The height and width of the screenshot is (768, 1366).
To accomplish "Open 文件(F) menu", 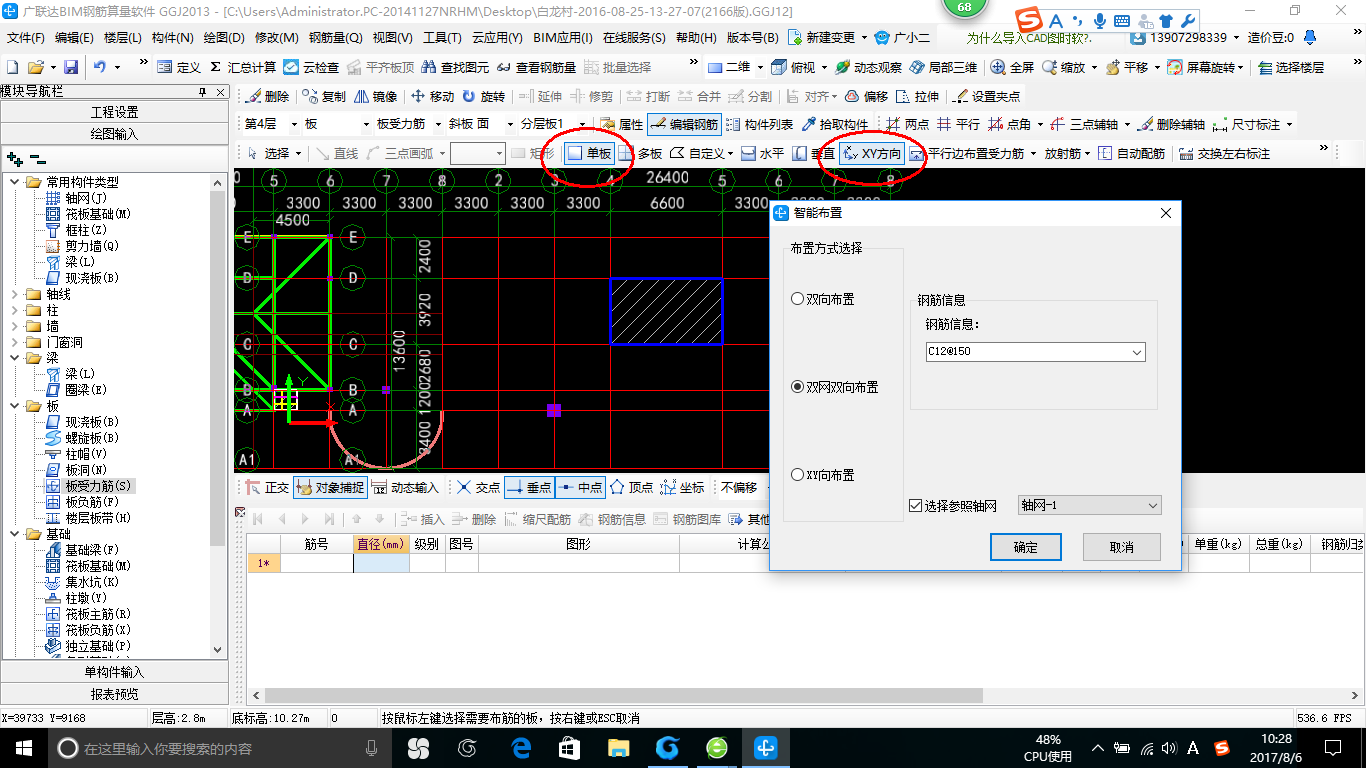I will click(26, 38).
